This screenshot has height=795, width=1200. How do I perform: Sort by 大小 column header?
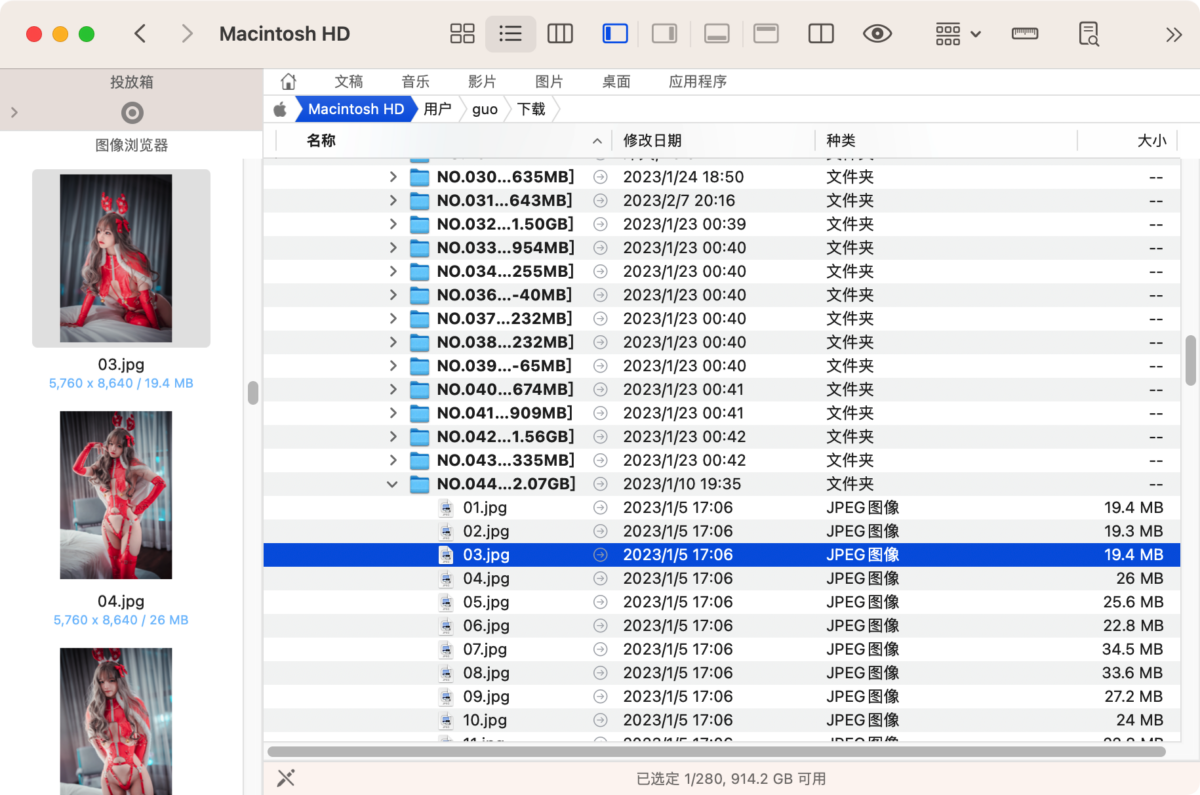(1152, 141)
